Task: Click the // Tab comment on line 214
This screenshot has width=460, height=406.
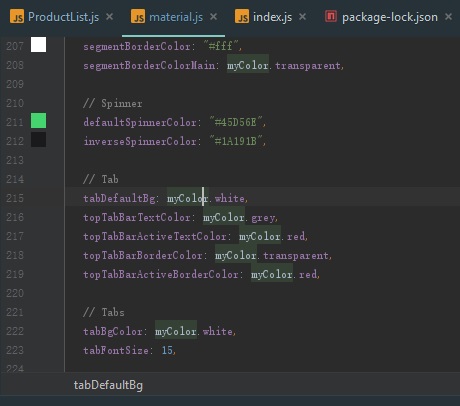Action: (x=101, y=179)
